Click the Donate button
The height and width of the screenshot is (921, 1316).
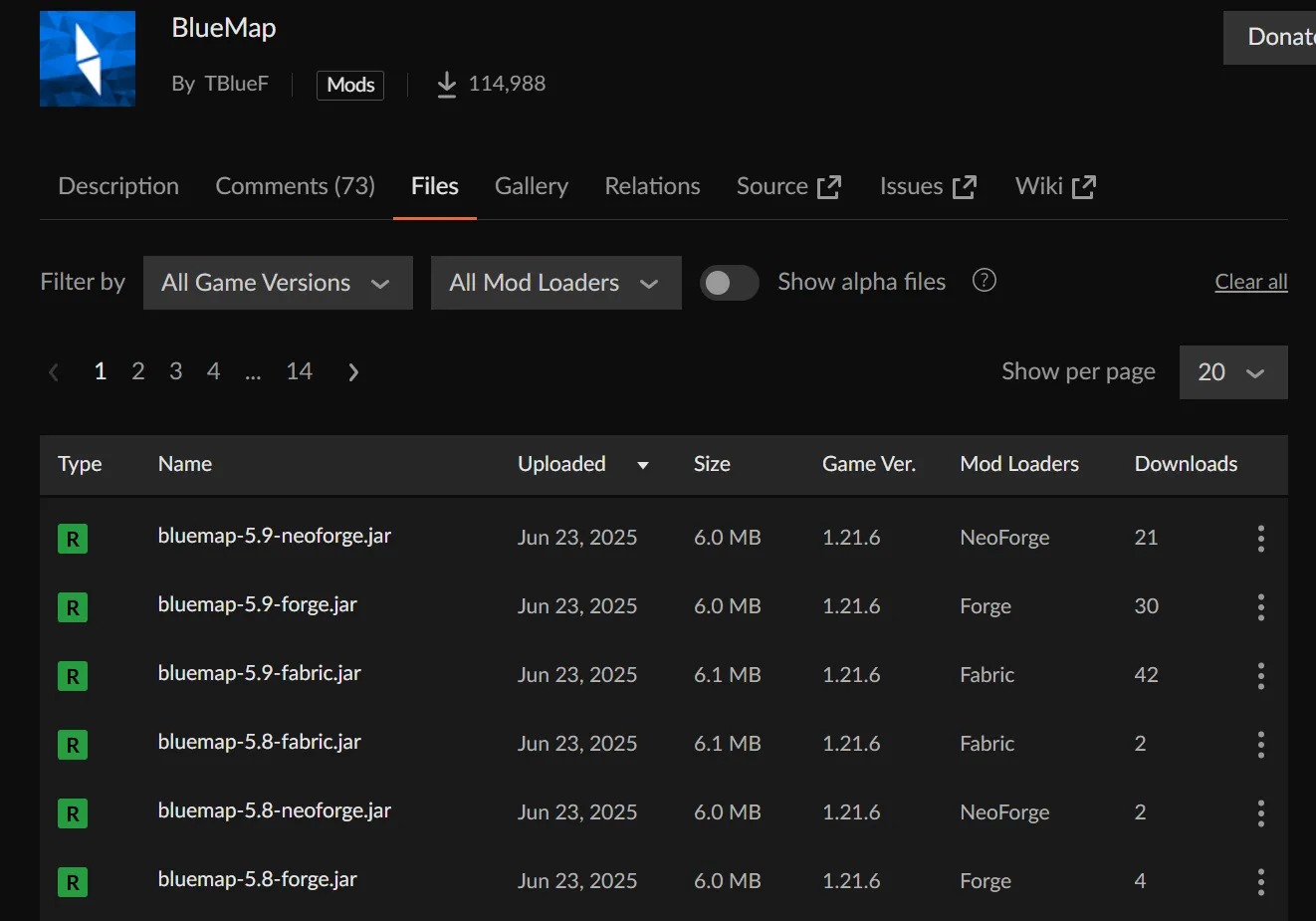click(x=1270, y=38)
